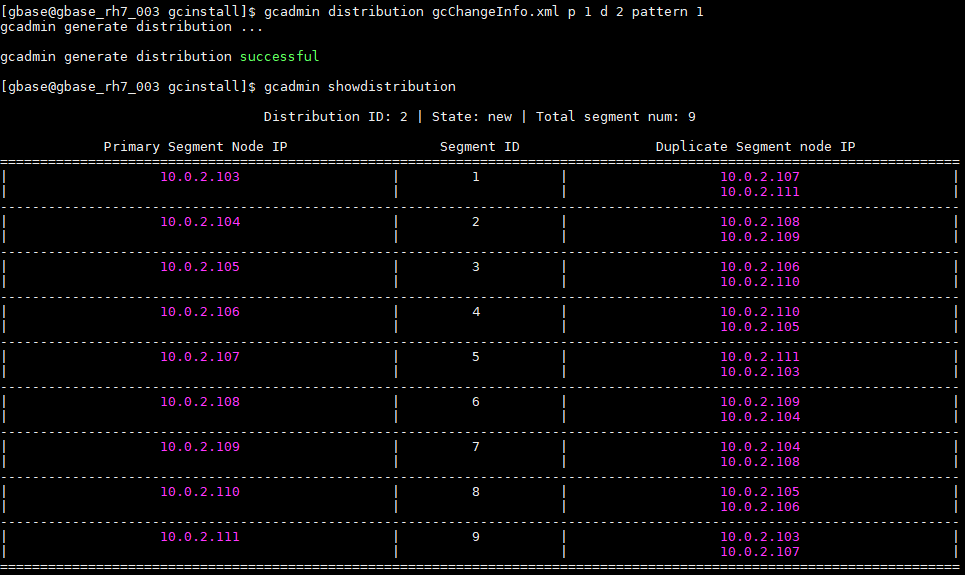Screen dimensions: 965x575
Task: Click duplicate IP 10.0.2.110 for segment 3
Action: pos(760,282)
